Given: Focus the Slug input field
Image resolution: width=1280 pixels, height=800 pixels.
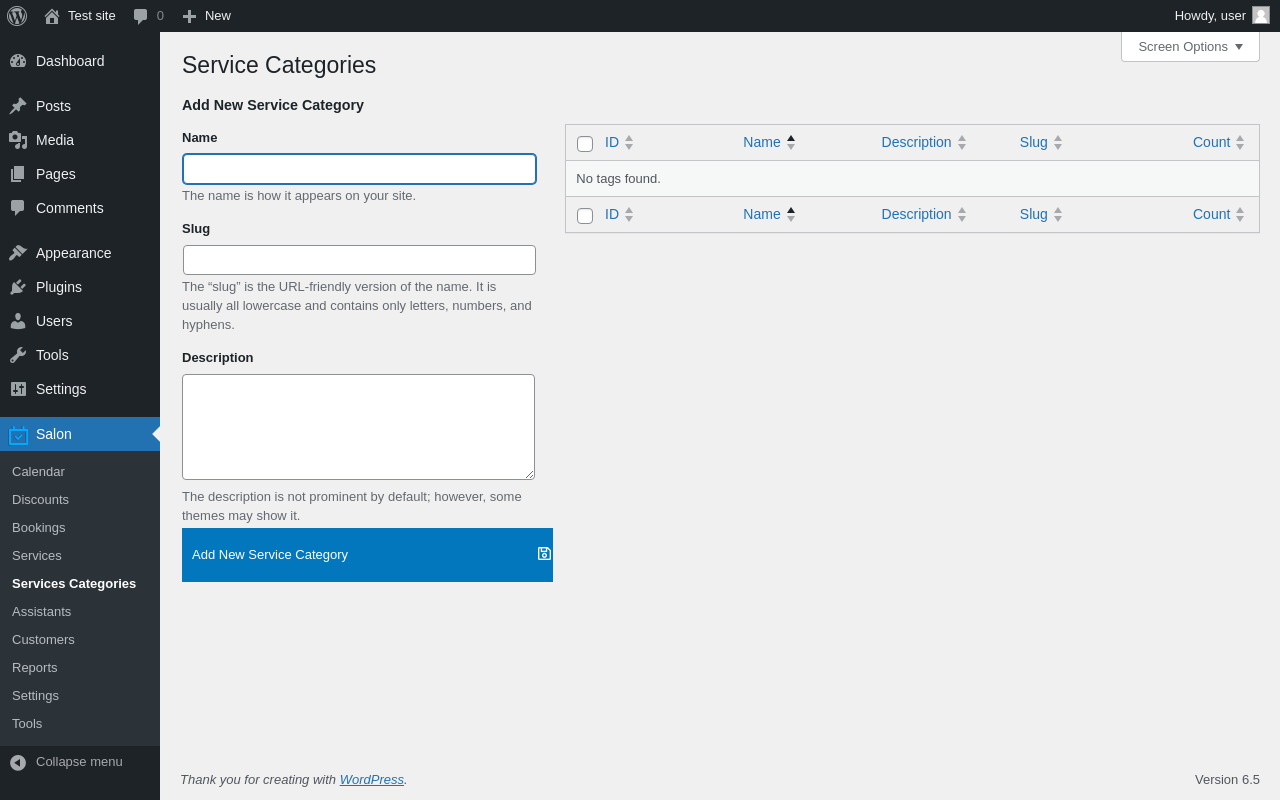Looking at the screenshot, I should 359,260.
